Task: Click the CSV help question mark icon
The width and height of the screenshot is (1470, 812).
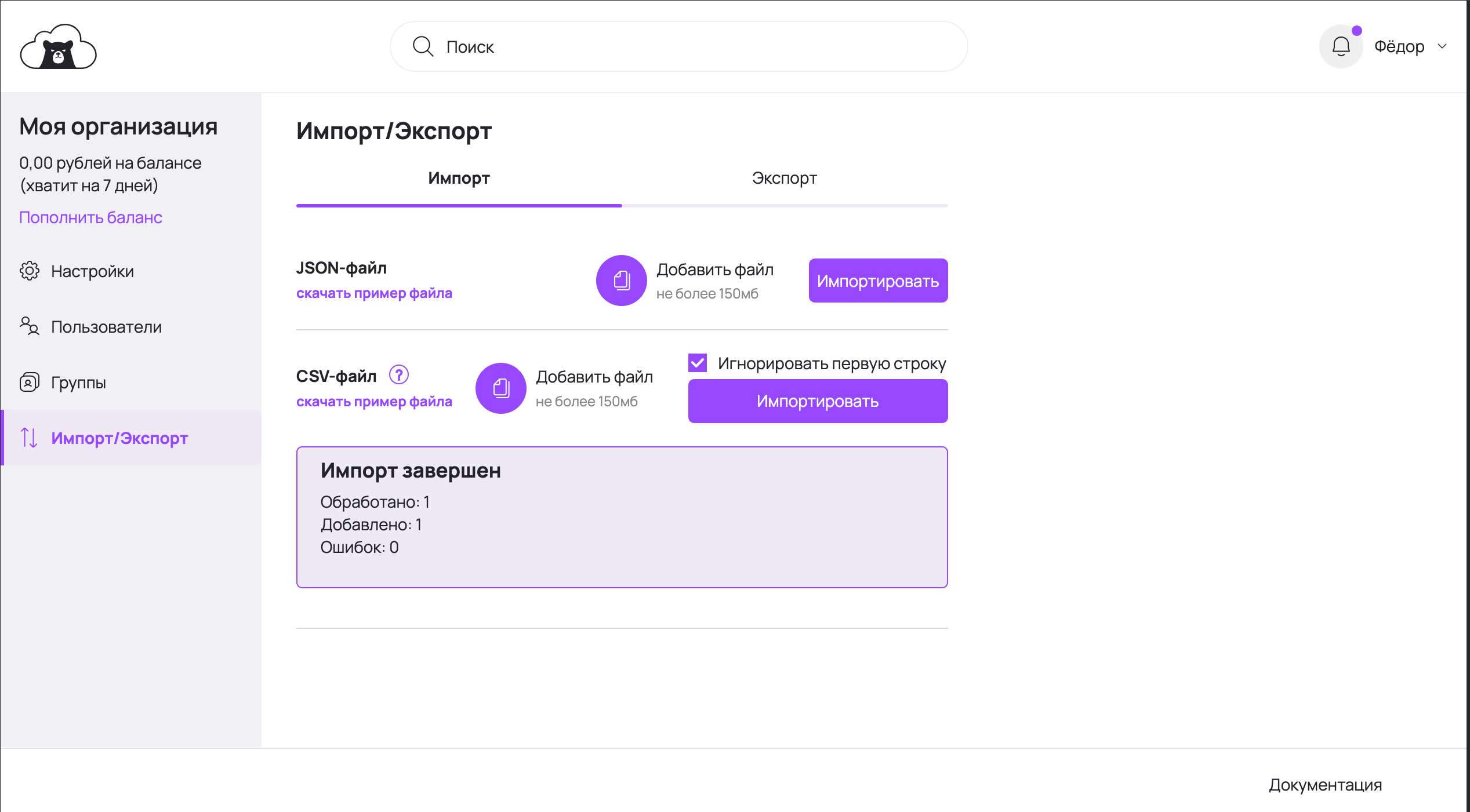Action: [x=399, y=375]
